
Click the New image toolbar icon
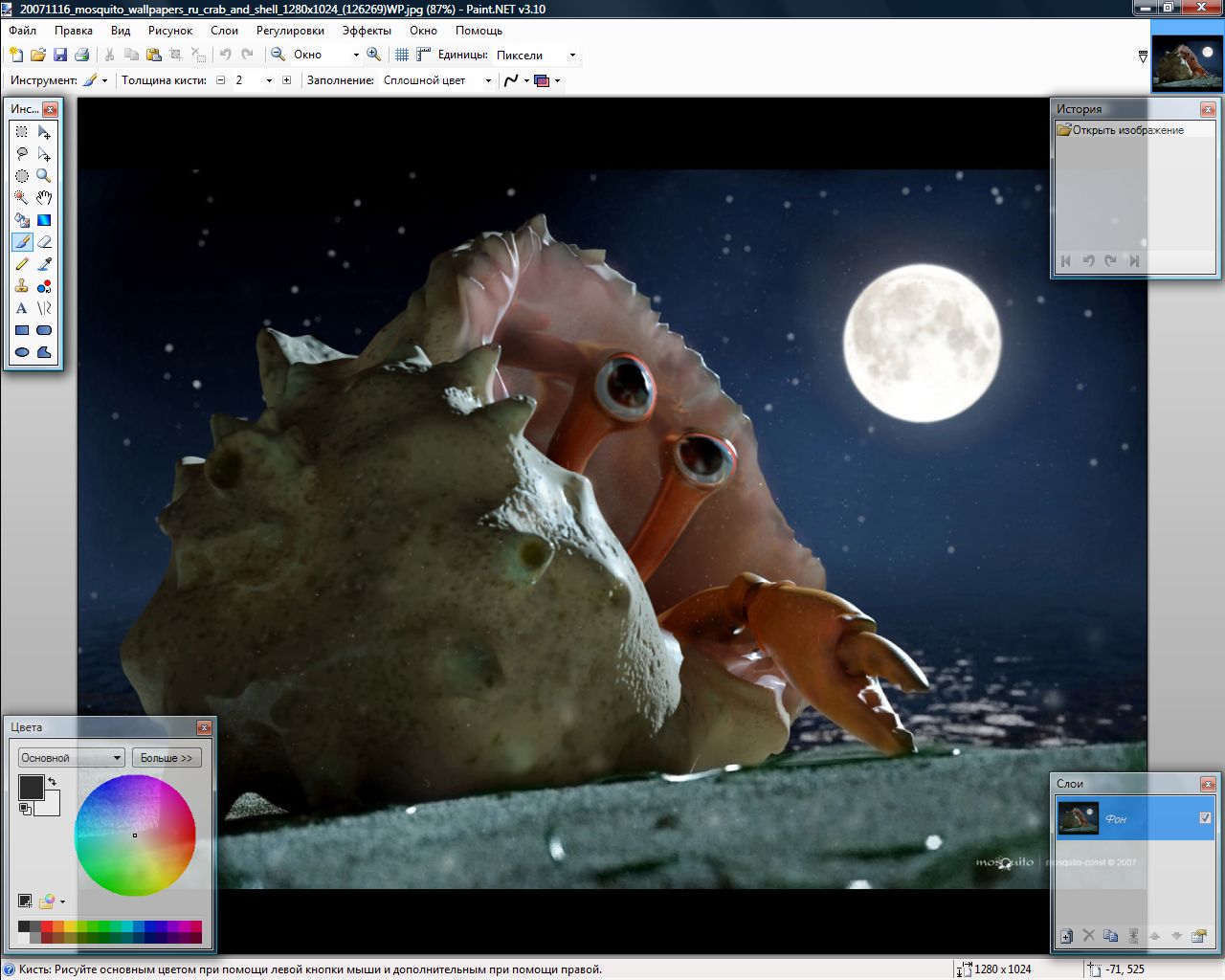[16, 55]
